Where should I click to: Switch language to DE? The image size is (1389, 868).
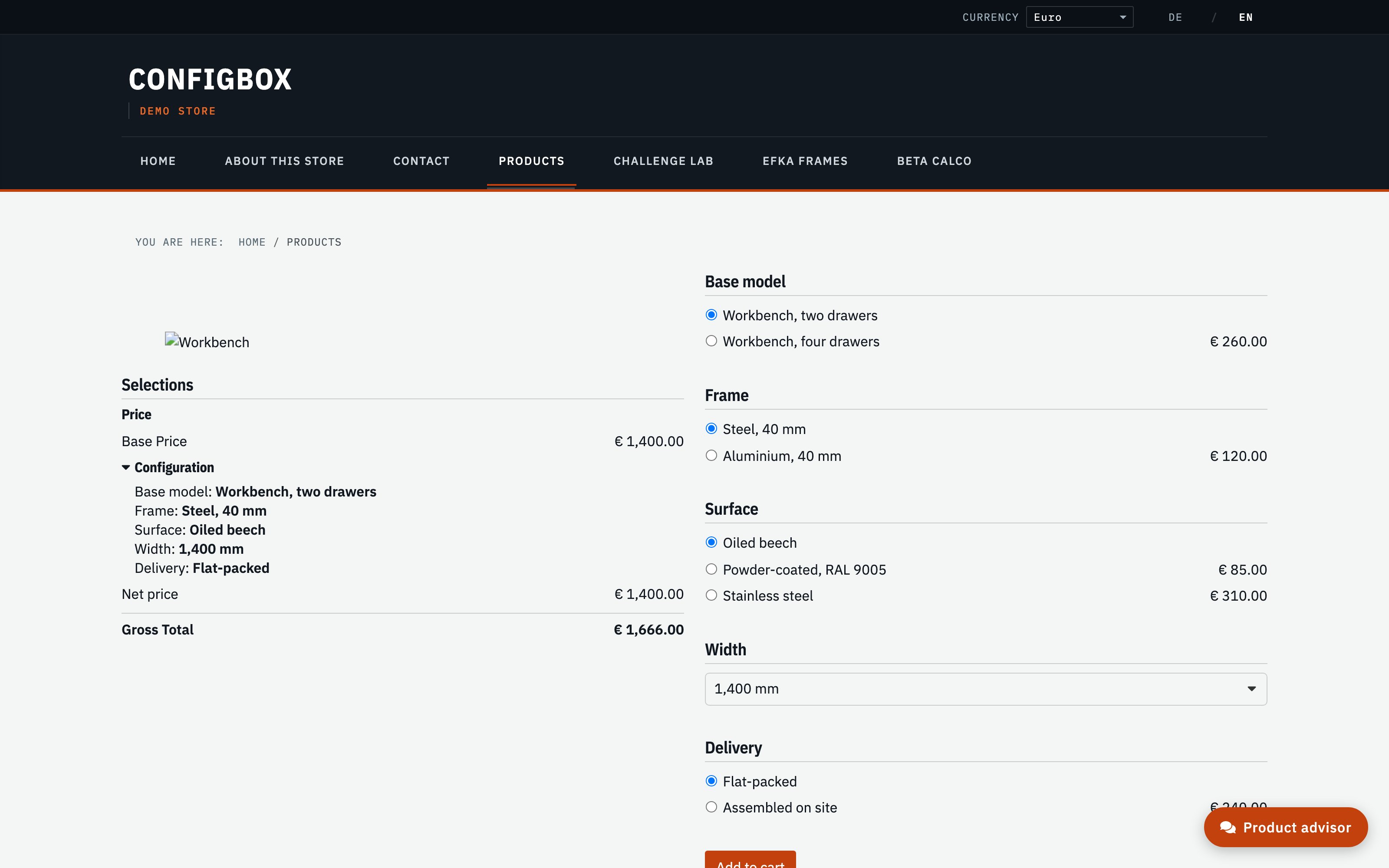tap(1175, 17)
